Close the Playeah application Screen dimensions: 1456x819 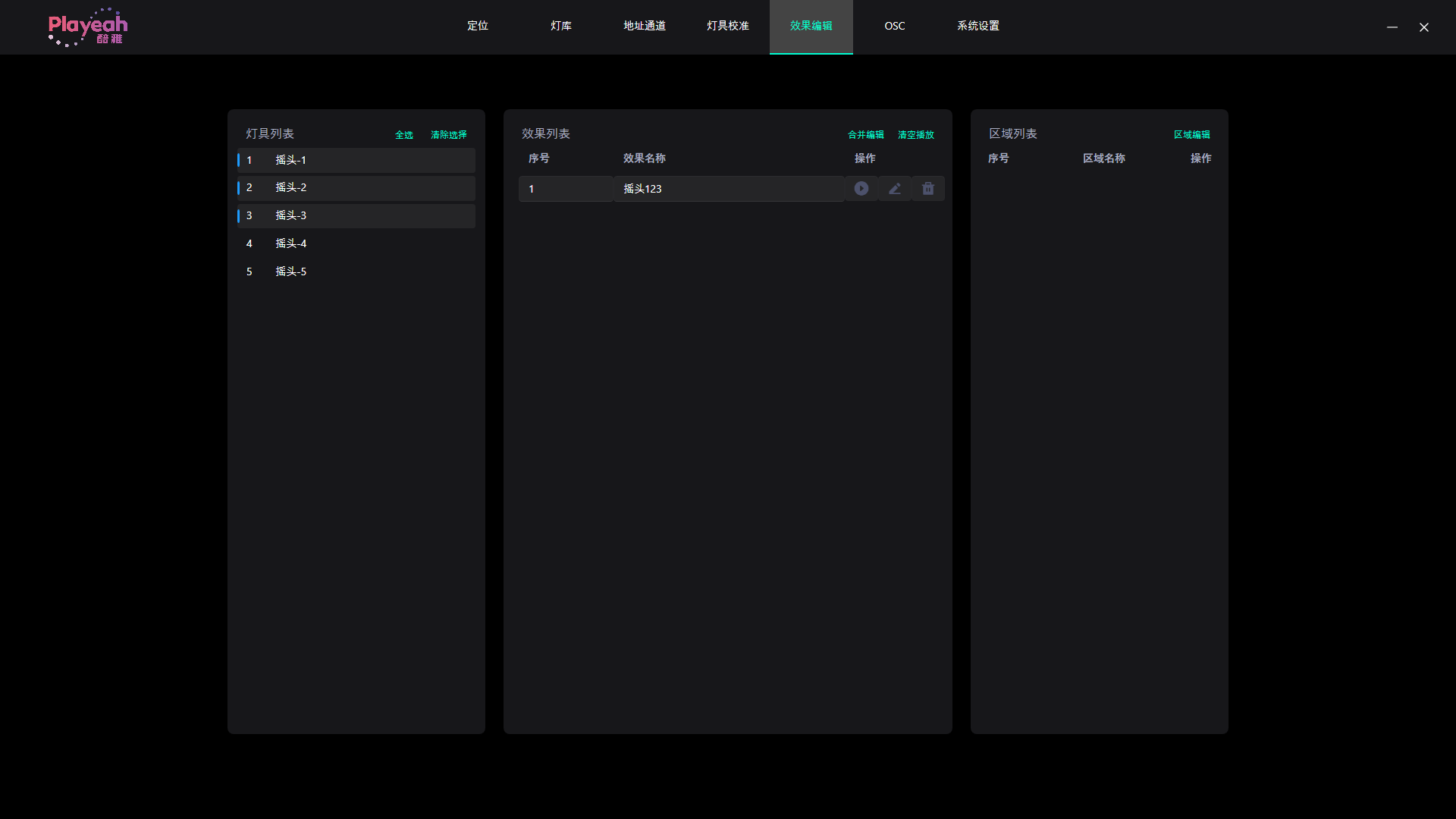tap(1424, 27)
